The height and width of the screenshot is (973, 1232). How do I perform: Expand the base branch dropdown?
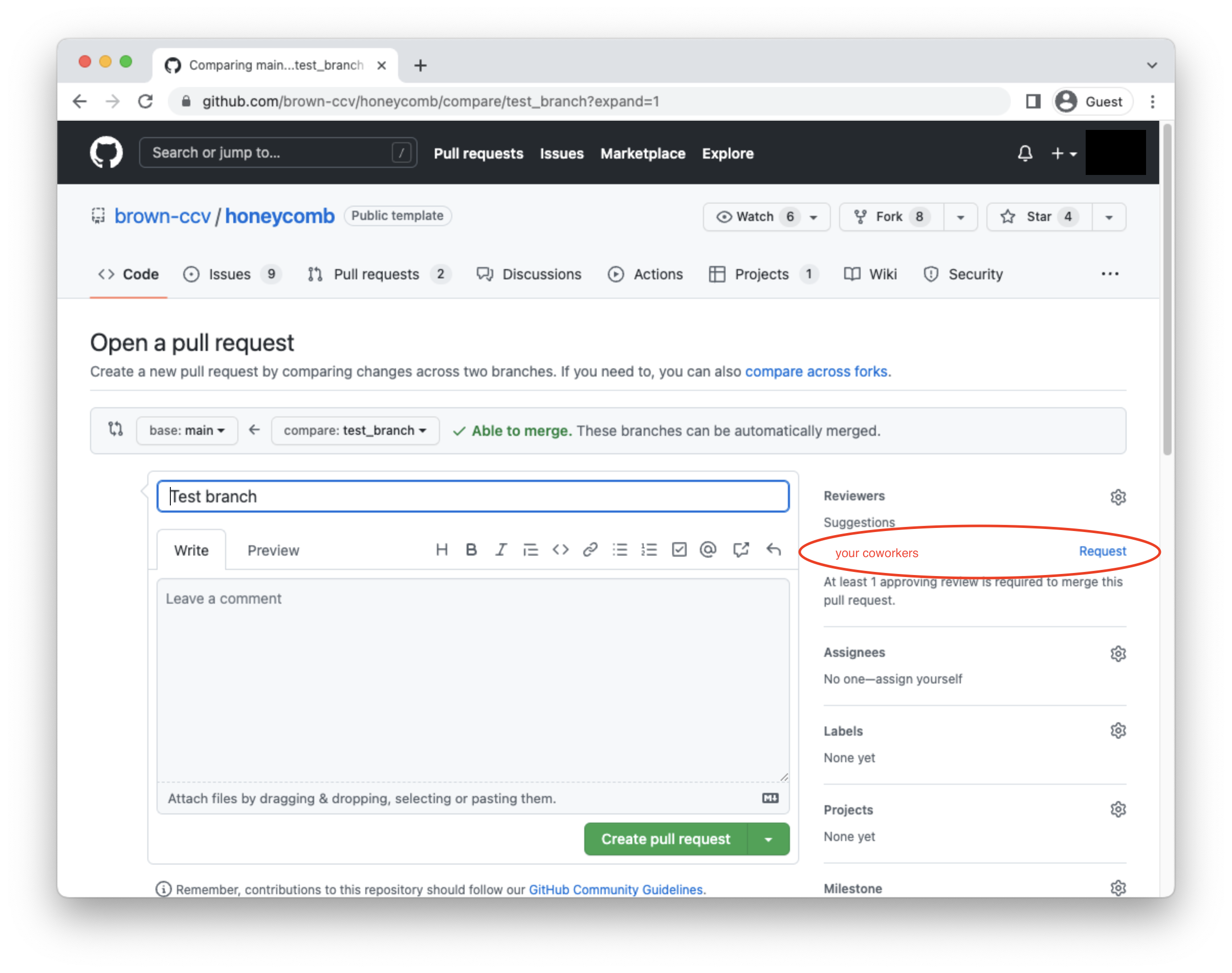[x=183, y=431]
